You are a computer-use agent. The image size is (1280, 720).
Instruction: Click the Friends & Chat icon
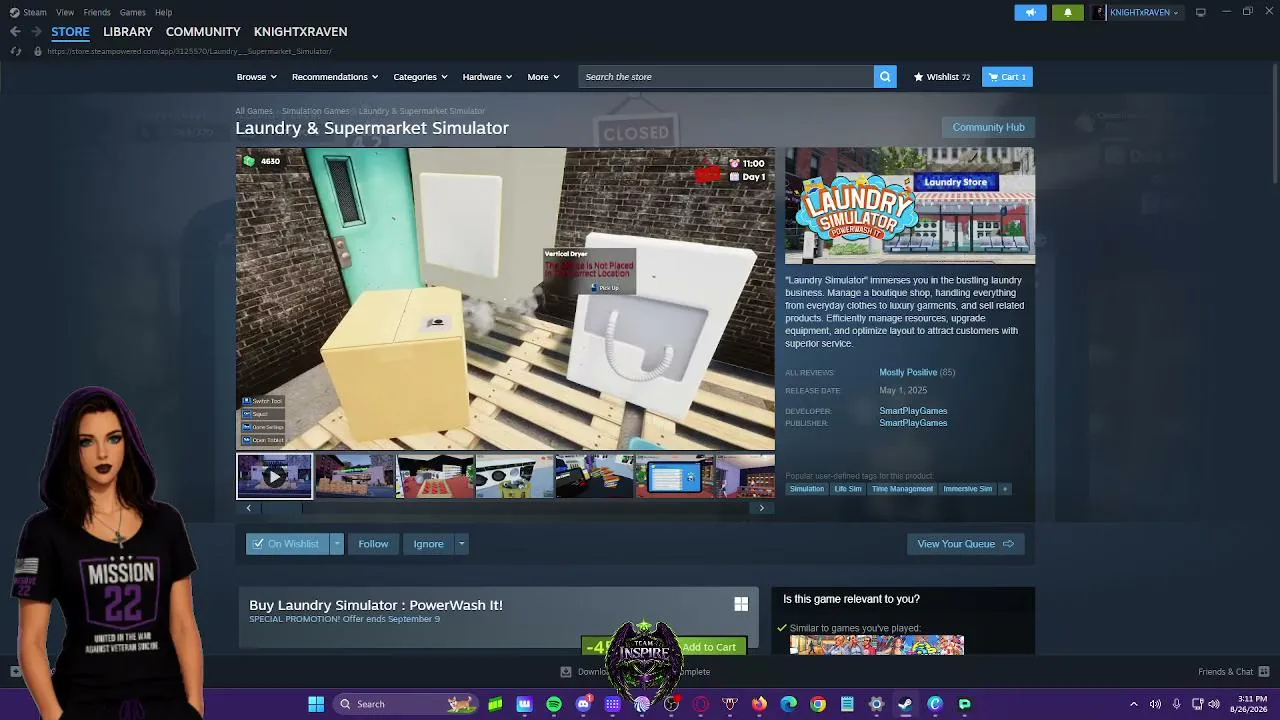[1263, 672]
